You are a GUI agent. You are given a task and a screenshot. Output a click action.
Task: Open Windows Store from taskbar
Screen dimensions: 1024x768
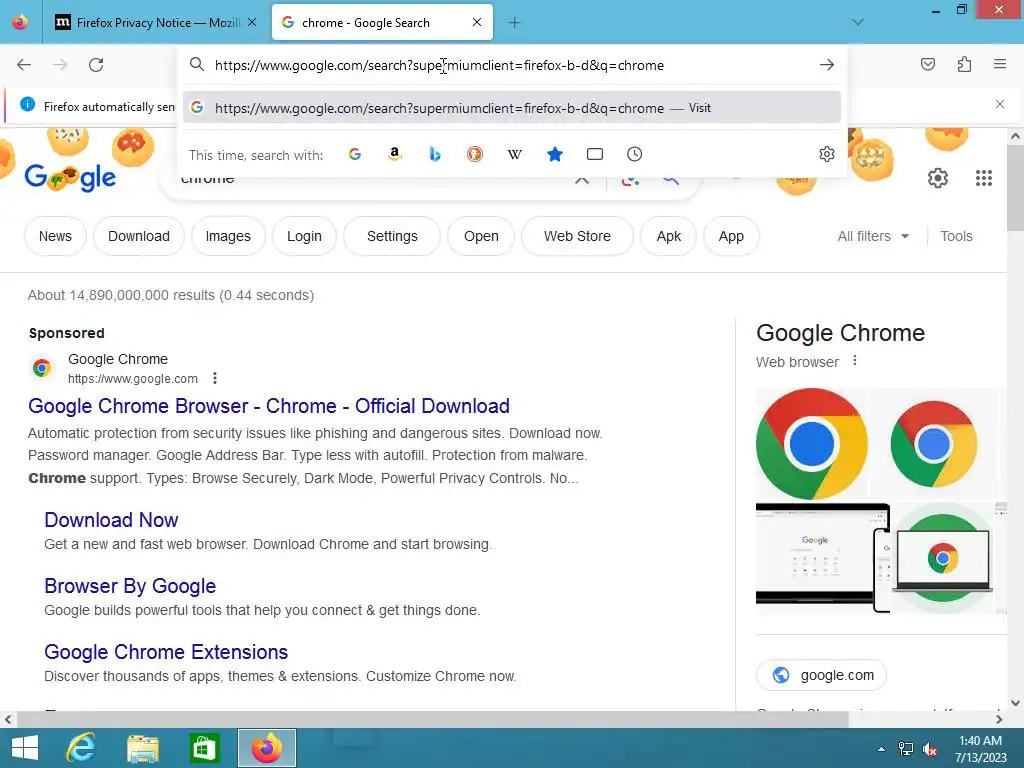tap(204, 748)
